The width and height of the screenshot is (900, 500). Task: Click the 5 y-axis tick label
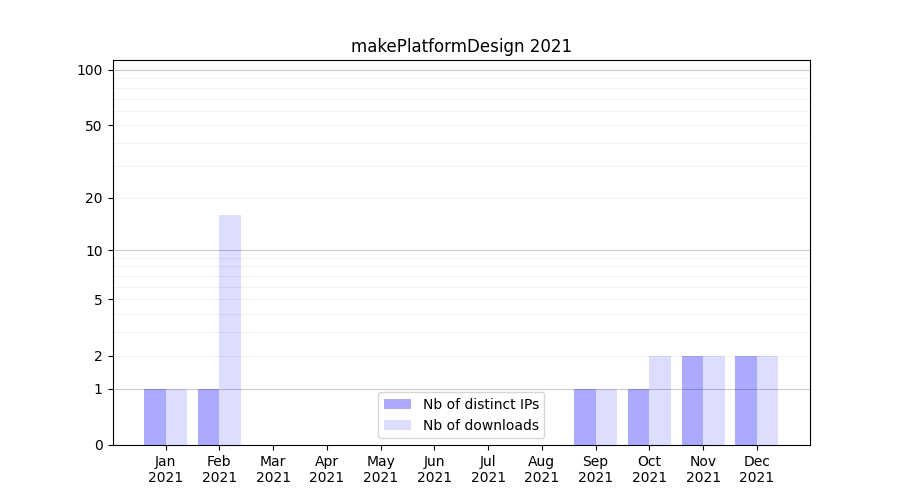click(98, 300)
